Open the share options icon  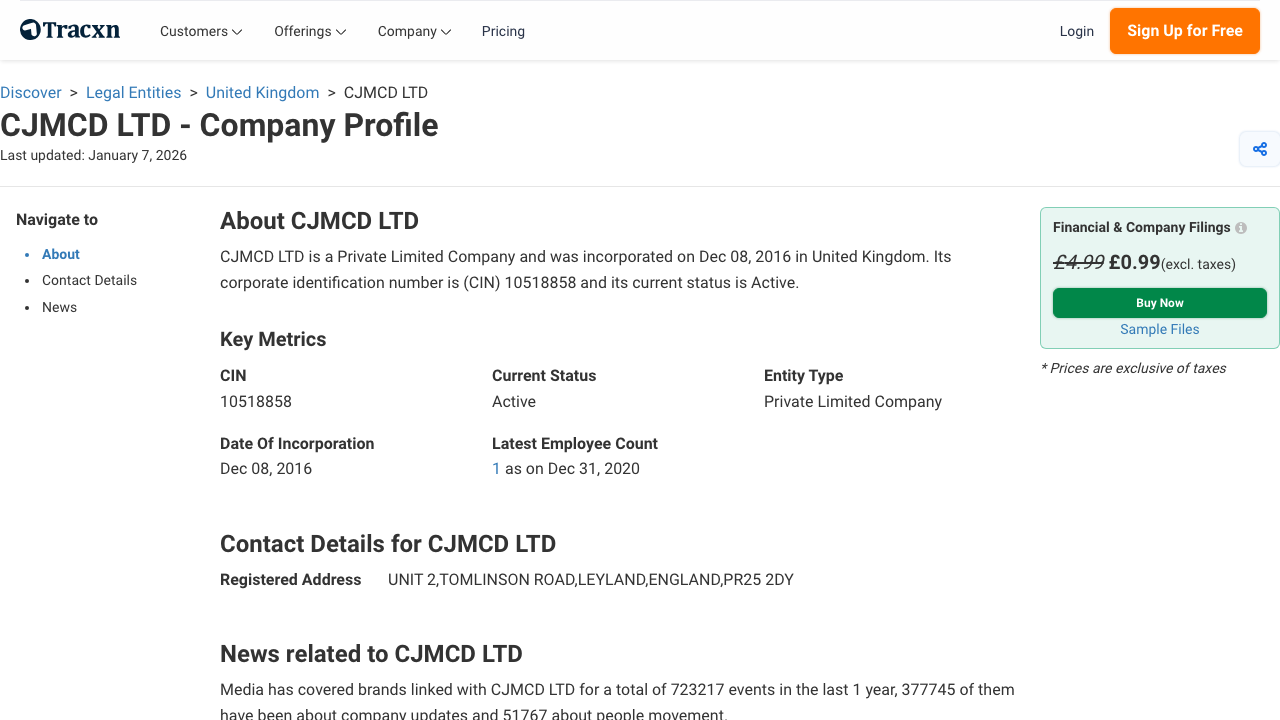[1259, 148]
